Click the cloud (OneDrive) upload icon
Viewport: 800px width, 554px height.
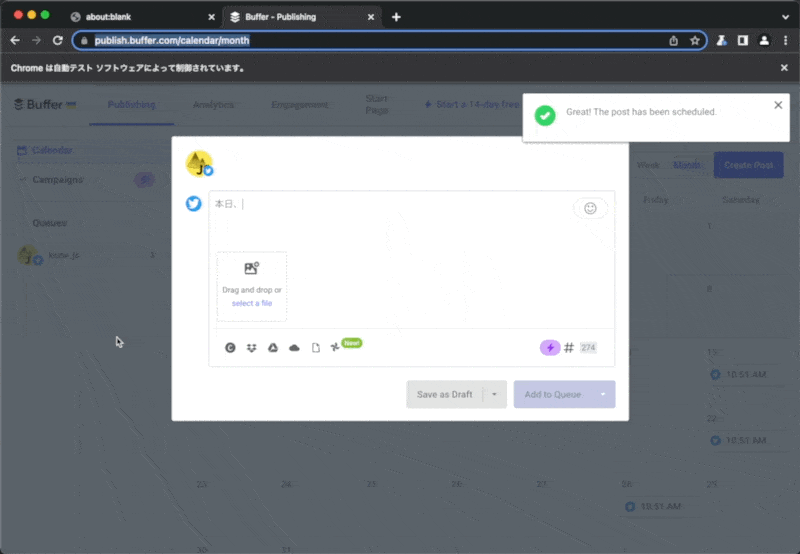tap(294, 348)
